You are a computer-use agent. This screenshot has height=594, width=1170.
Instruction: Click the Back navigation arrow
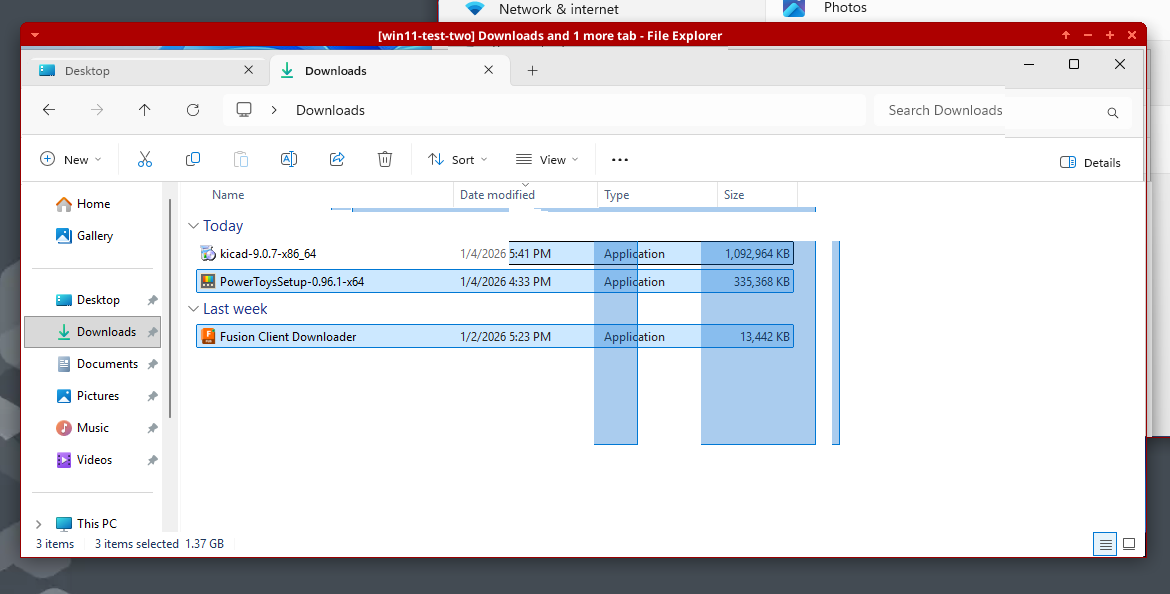pos(49,110)
